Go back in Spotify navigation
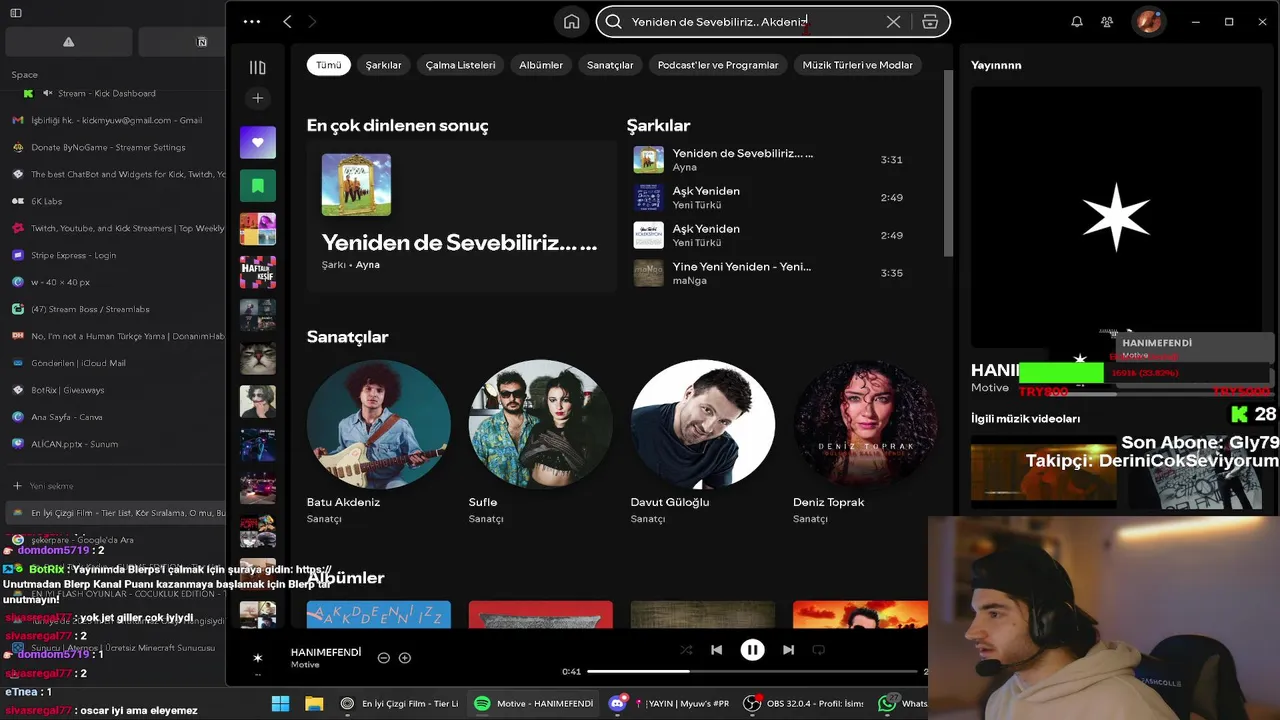The height and width of the screenshot is (720, 1280). tap(287, 21)
